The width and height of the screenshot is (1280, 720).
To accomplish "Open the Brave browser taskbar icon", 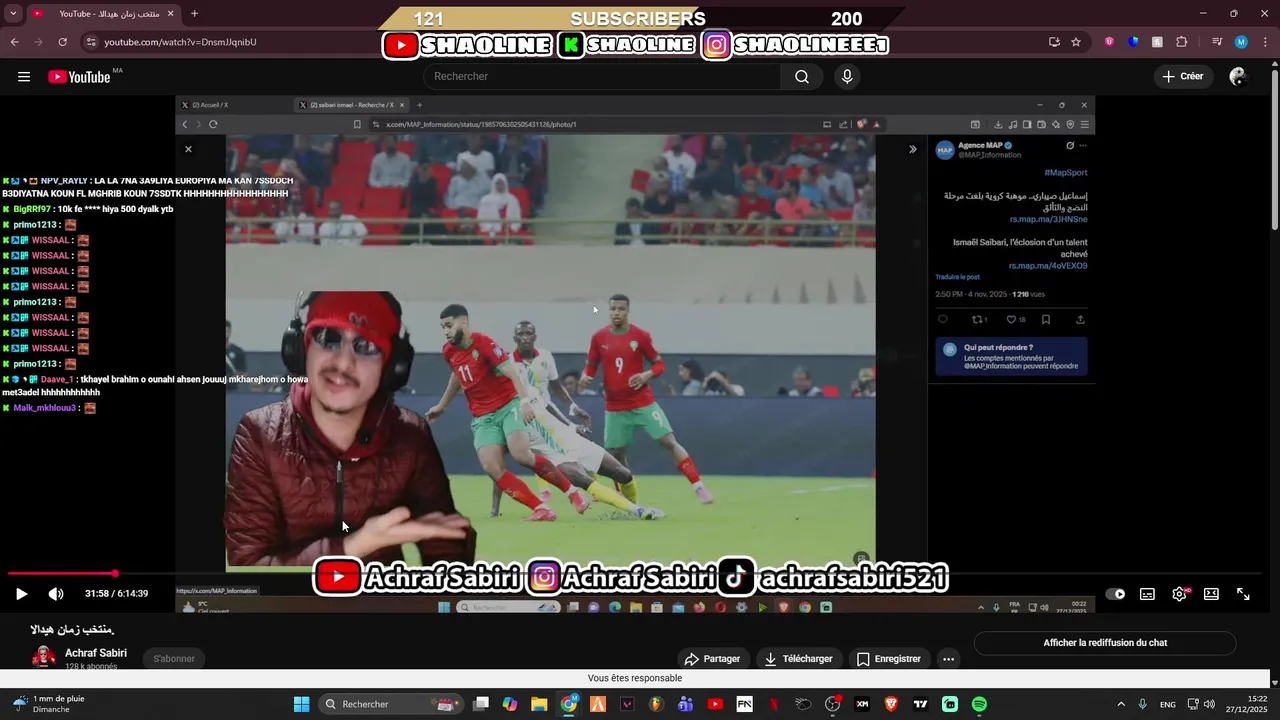I will [891, 704].
